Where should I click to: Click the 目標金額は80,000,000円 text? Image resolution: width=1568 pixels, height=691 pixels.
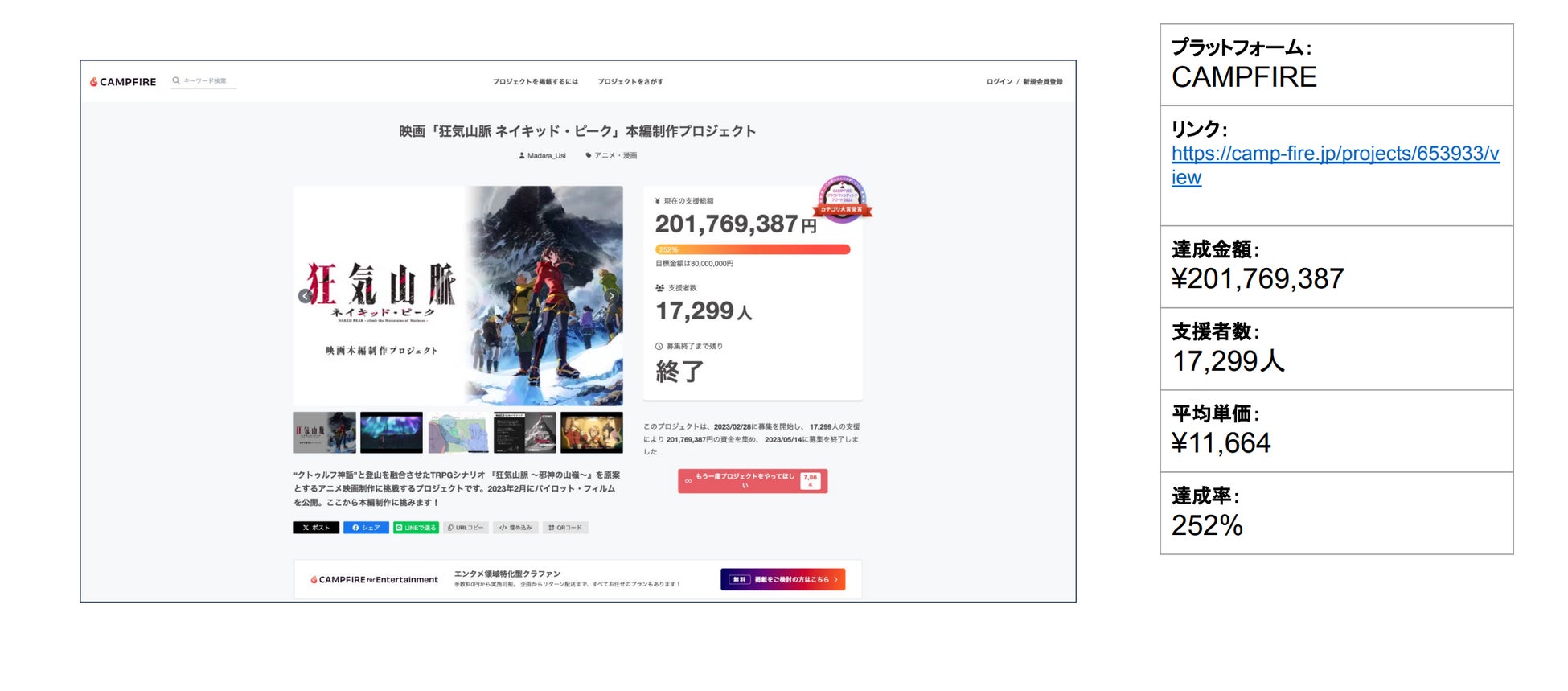coord(695,264)
